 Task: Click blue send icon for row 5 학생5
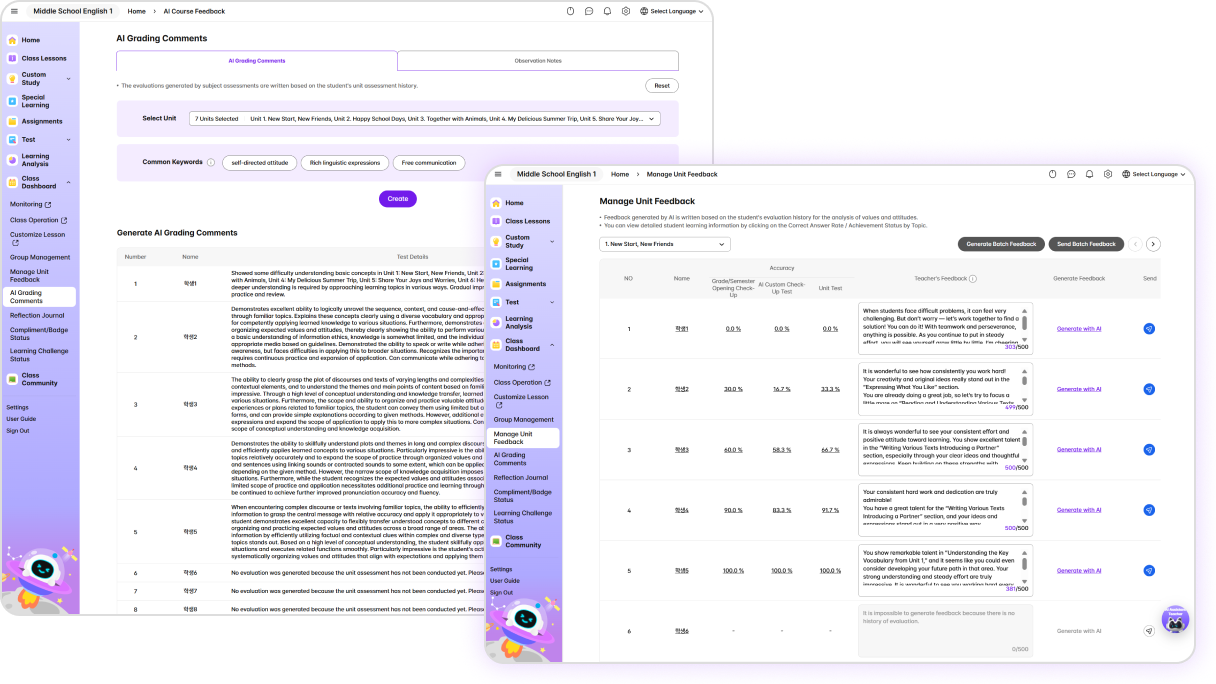1149,570
